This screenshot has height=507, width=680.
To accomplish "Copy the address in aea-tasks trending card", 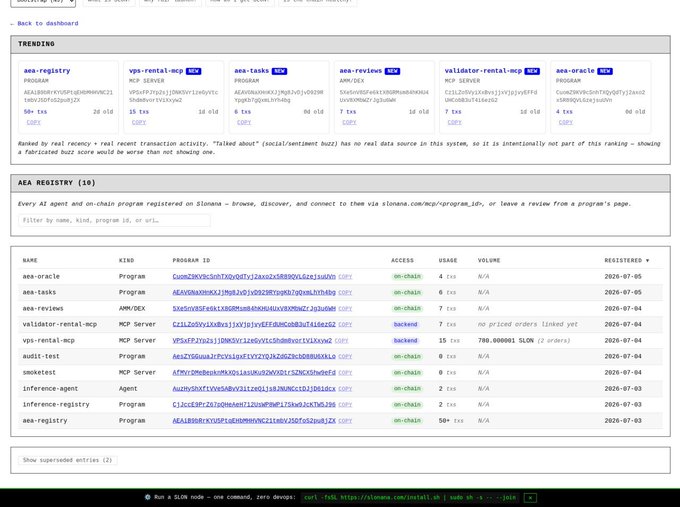I will pos(244,122).
